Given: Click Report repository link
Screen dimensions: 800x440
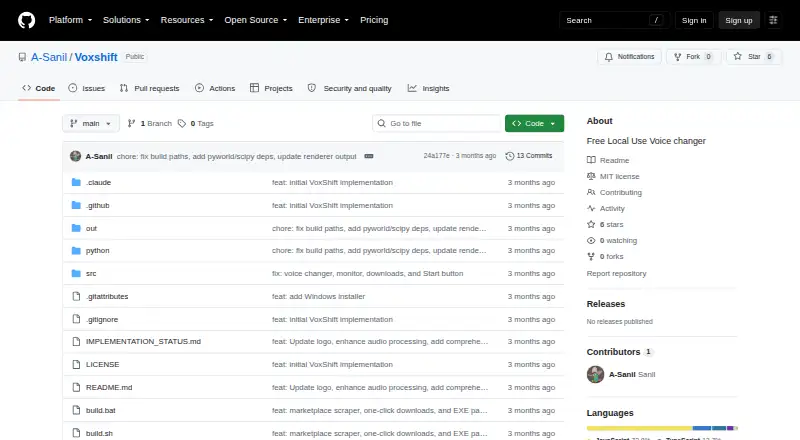Looking at the screenshot, I should coord(616,274).
